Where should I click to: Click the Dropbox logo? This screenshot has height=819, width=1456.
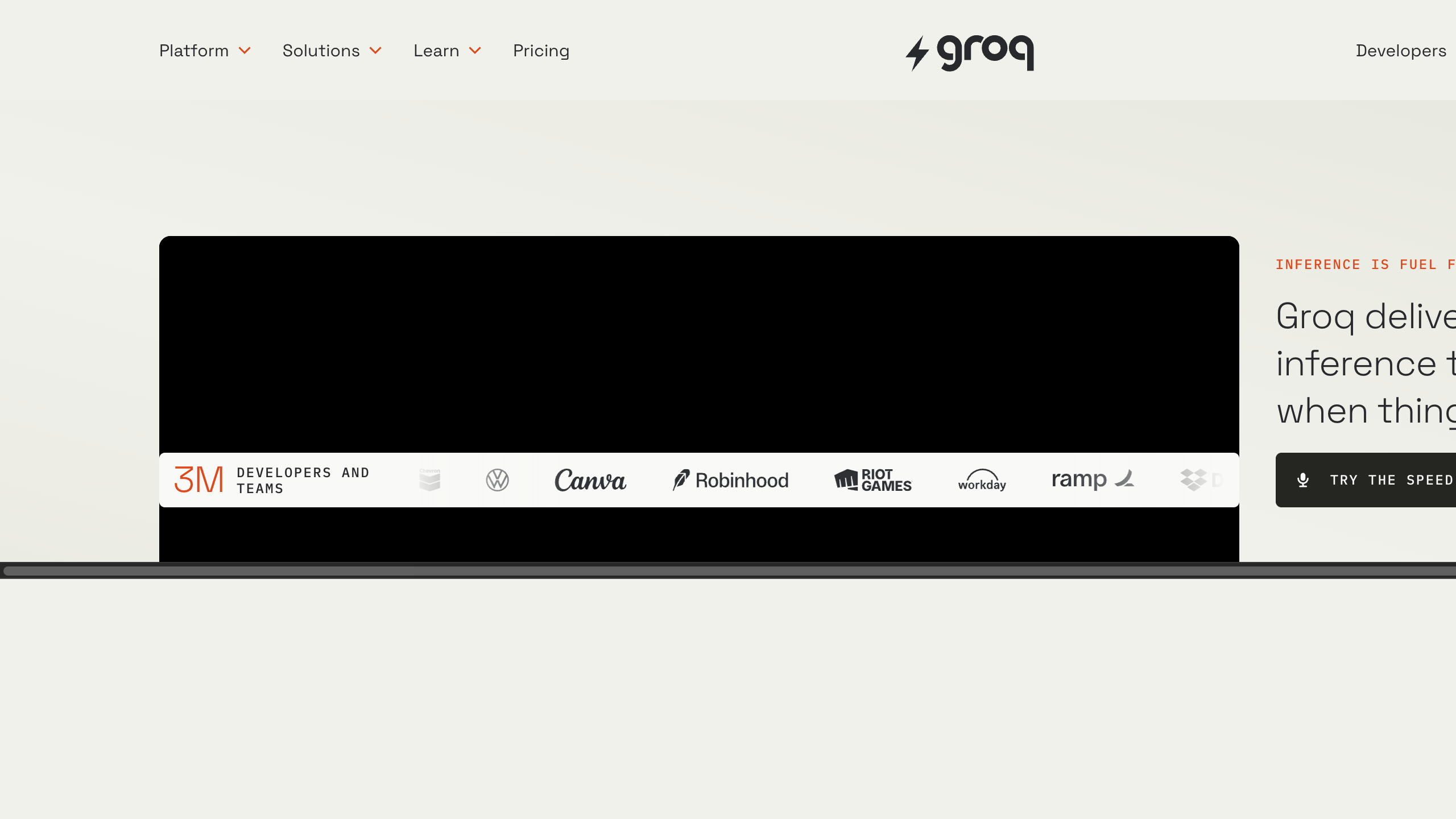coord(1201,480)
